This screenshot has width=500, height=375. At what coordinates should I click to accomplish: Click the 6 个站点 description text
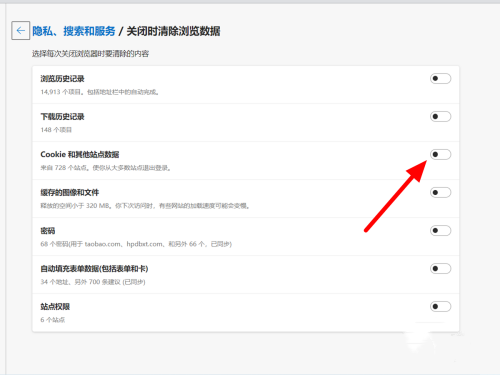coord(53,320)
